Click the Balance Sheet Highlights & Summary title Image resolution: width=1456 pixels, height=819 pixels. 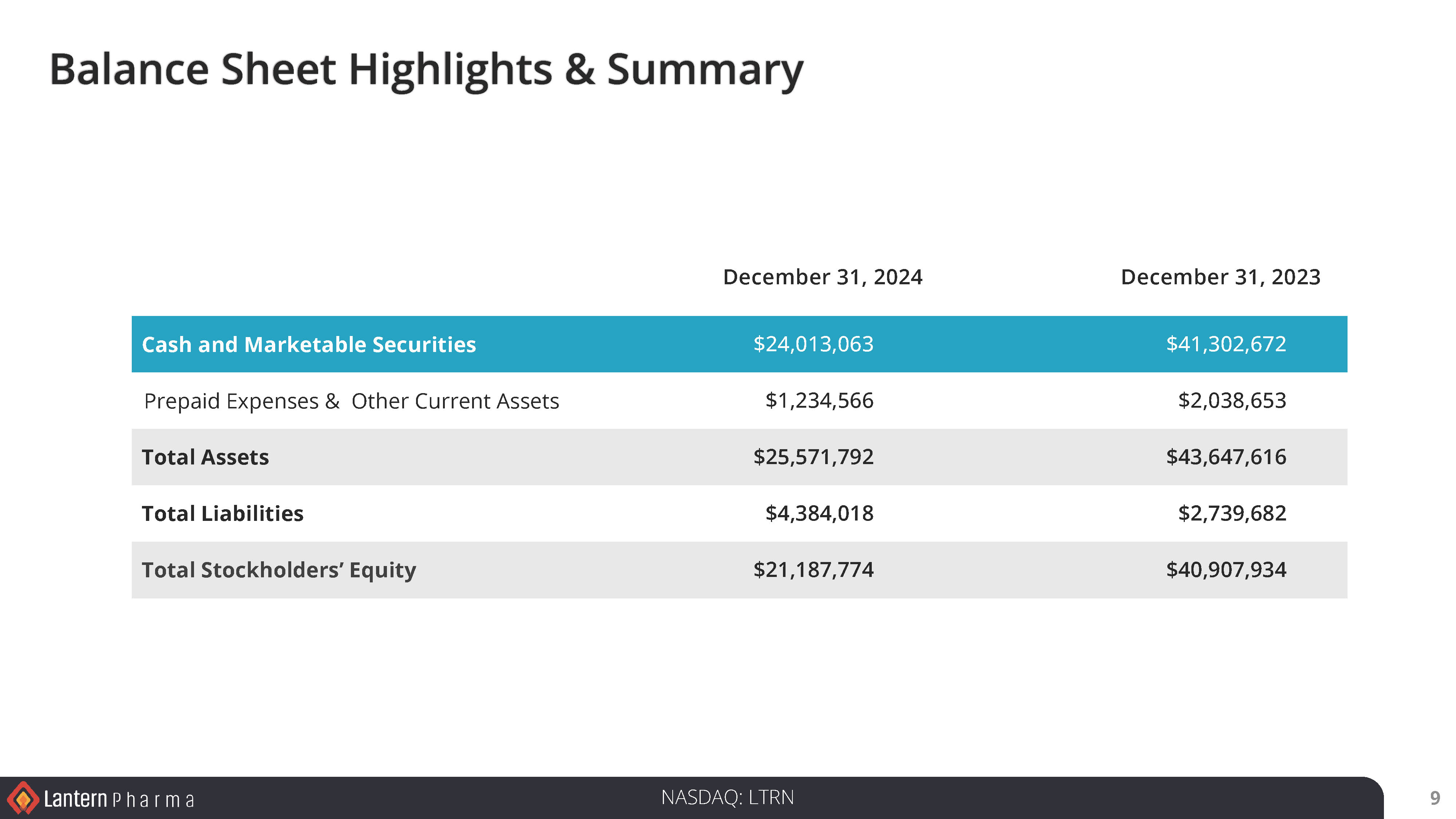click(426, 70)
